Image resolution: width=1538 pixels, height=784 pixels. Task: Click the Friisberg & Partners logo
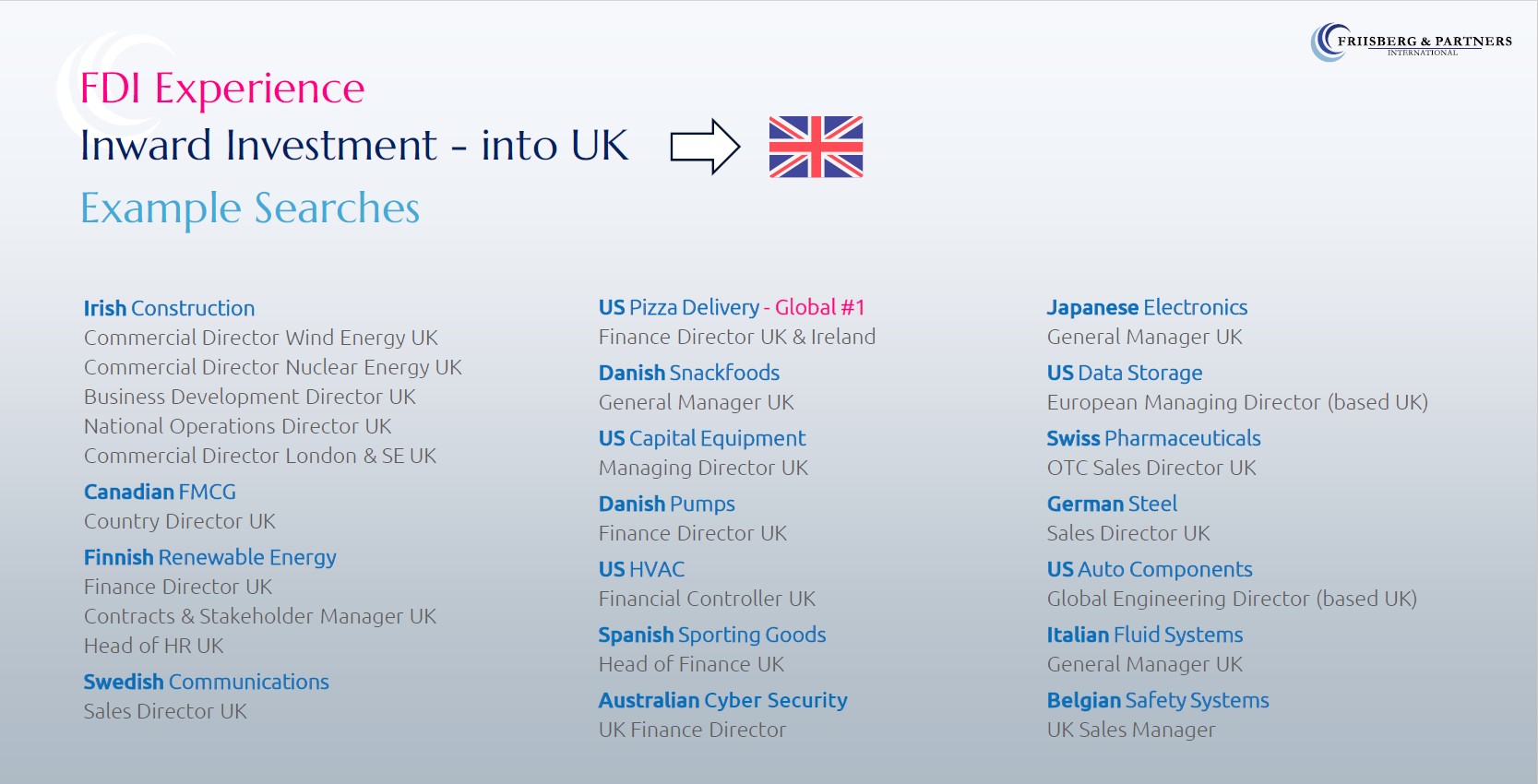coord(1411,42)
